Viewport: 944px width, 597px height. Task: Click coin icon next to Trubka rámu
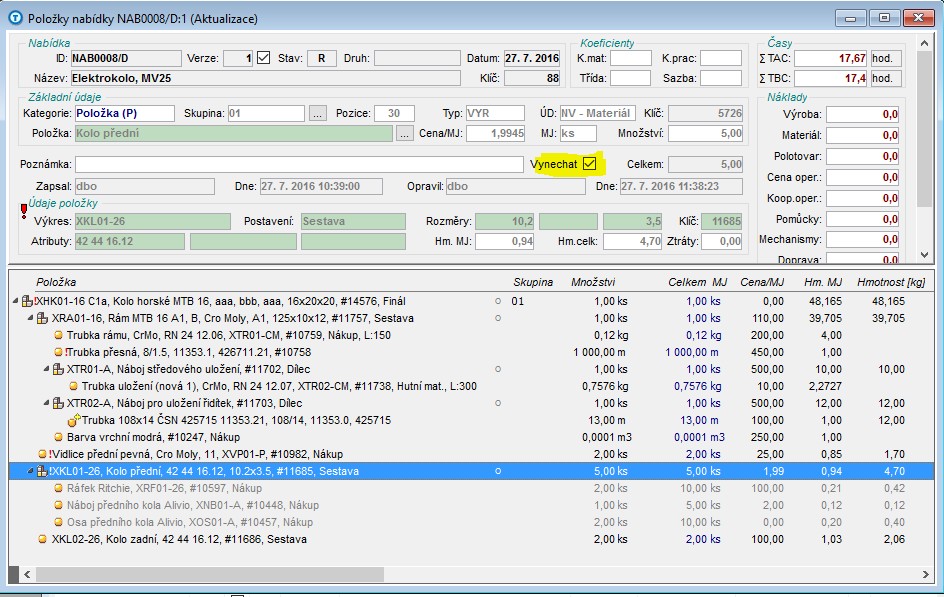pyautogui.click(x=58, y=335)
